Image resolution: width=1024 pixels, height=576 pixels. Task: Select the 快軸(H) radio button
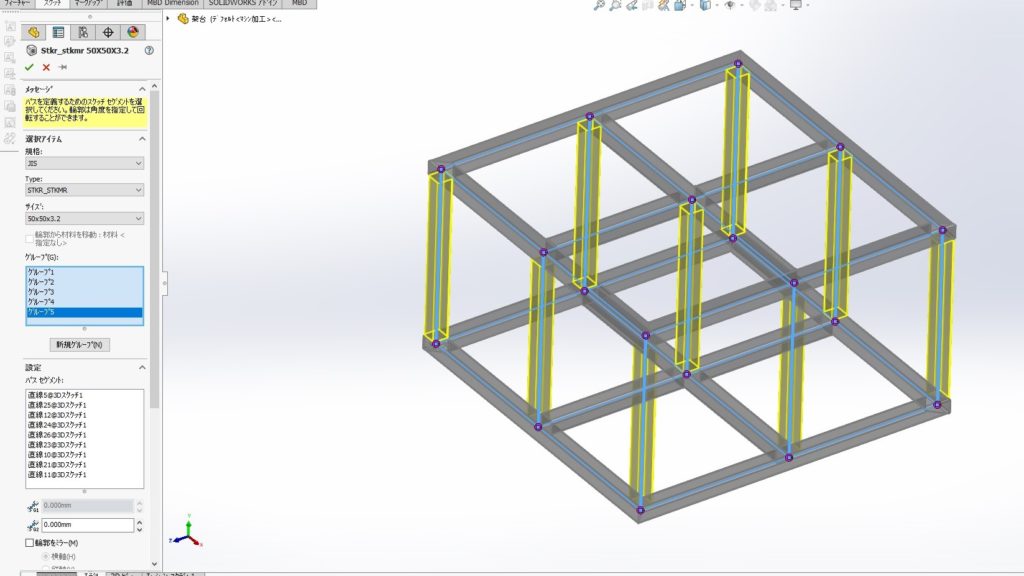click(45, 556)
